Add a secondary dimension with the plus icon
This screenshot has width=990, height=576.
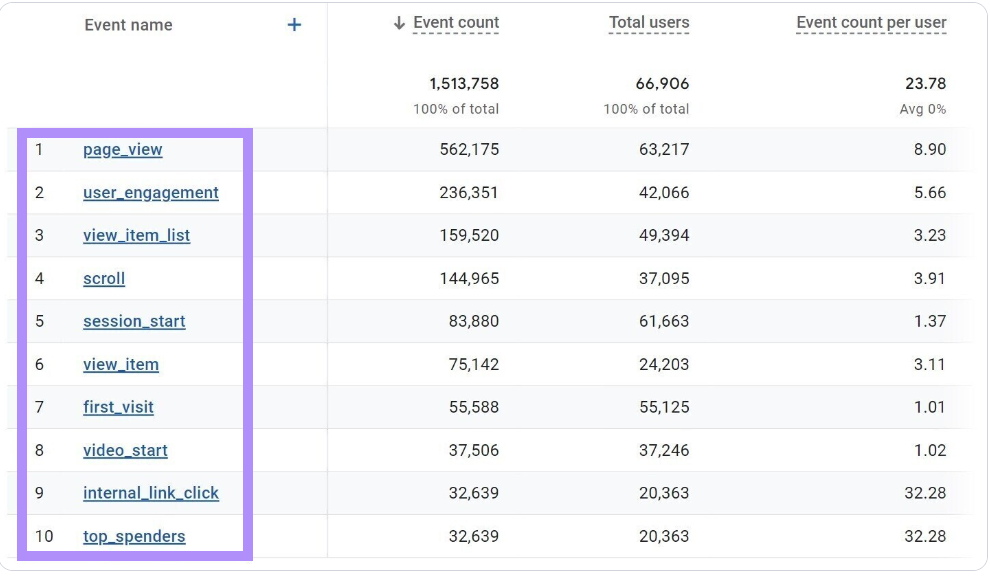(294, 24)
